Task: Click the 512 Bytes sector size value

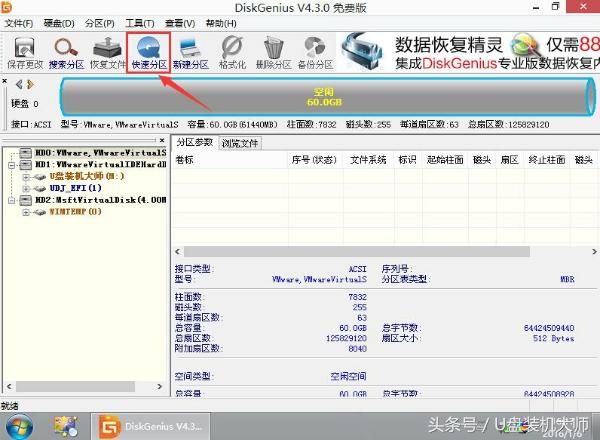Action: 553,339
